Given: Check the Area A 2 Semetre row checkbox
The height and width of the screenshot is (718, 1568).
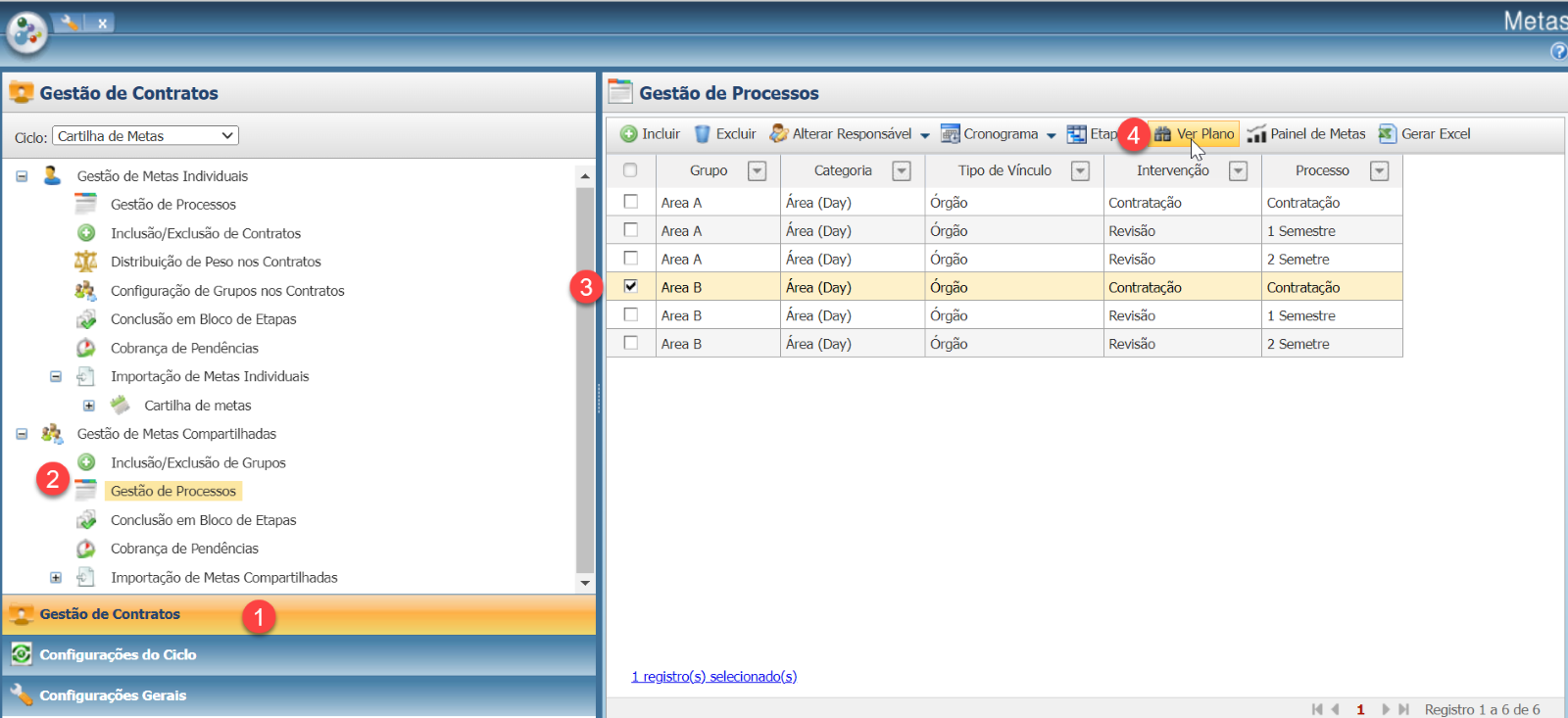Looking at the screenshot, I should [x=631, y=259].
